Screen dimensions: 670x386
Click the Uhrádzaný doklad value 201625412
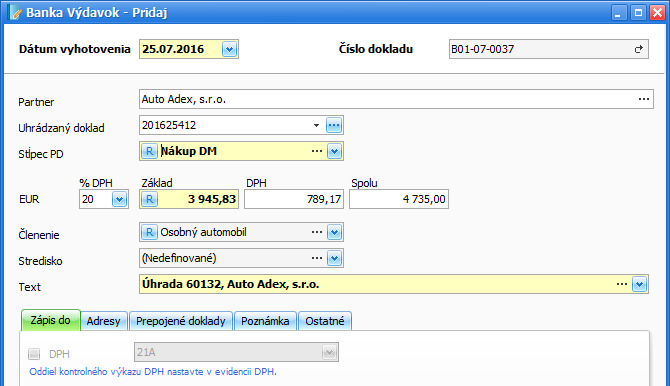tap(169, 125)
